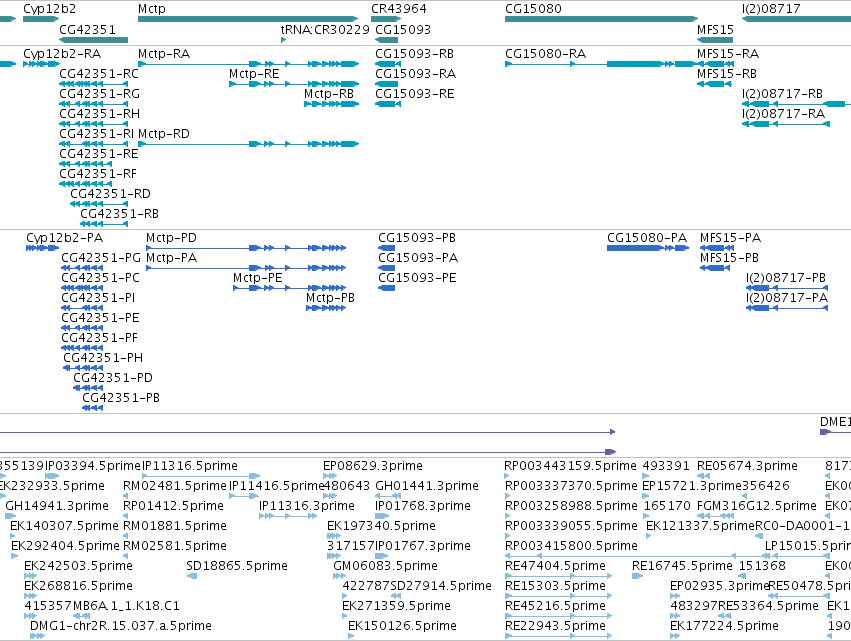Click the tRNA:CR30229 gene label

point(325,29)
